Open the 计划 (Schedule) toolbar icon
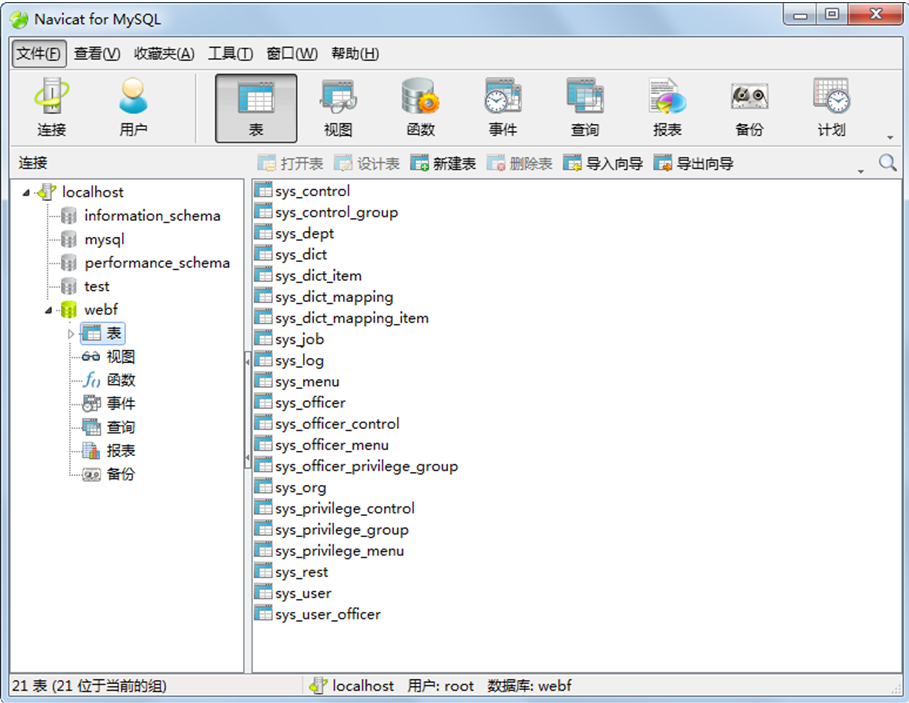Viewport: 909px width, 703px height. coord(831,108)
